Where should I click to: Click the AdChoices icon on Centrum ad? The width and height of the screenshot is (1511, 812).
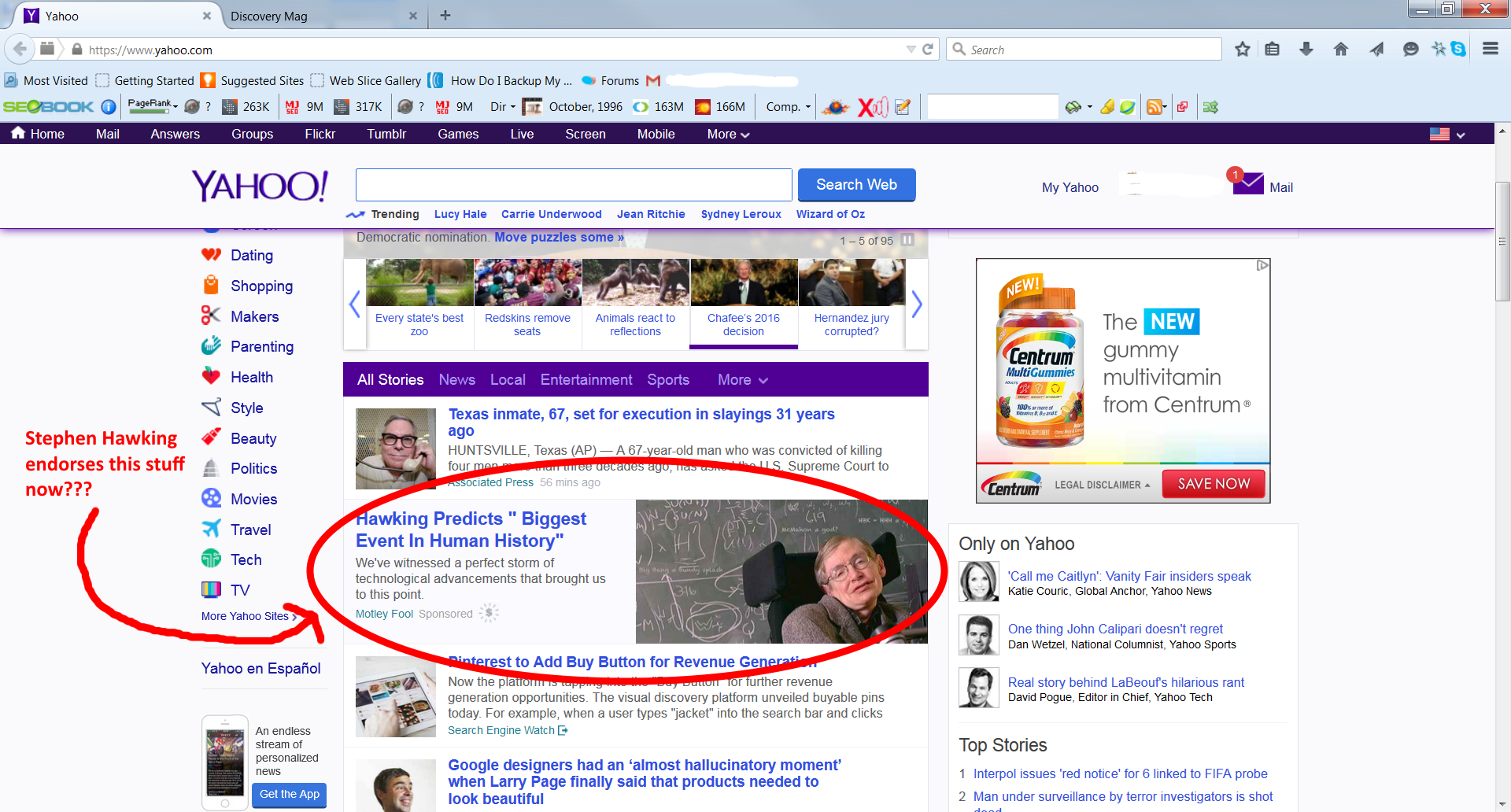(x=1262, y=266)
